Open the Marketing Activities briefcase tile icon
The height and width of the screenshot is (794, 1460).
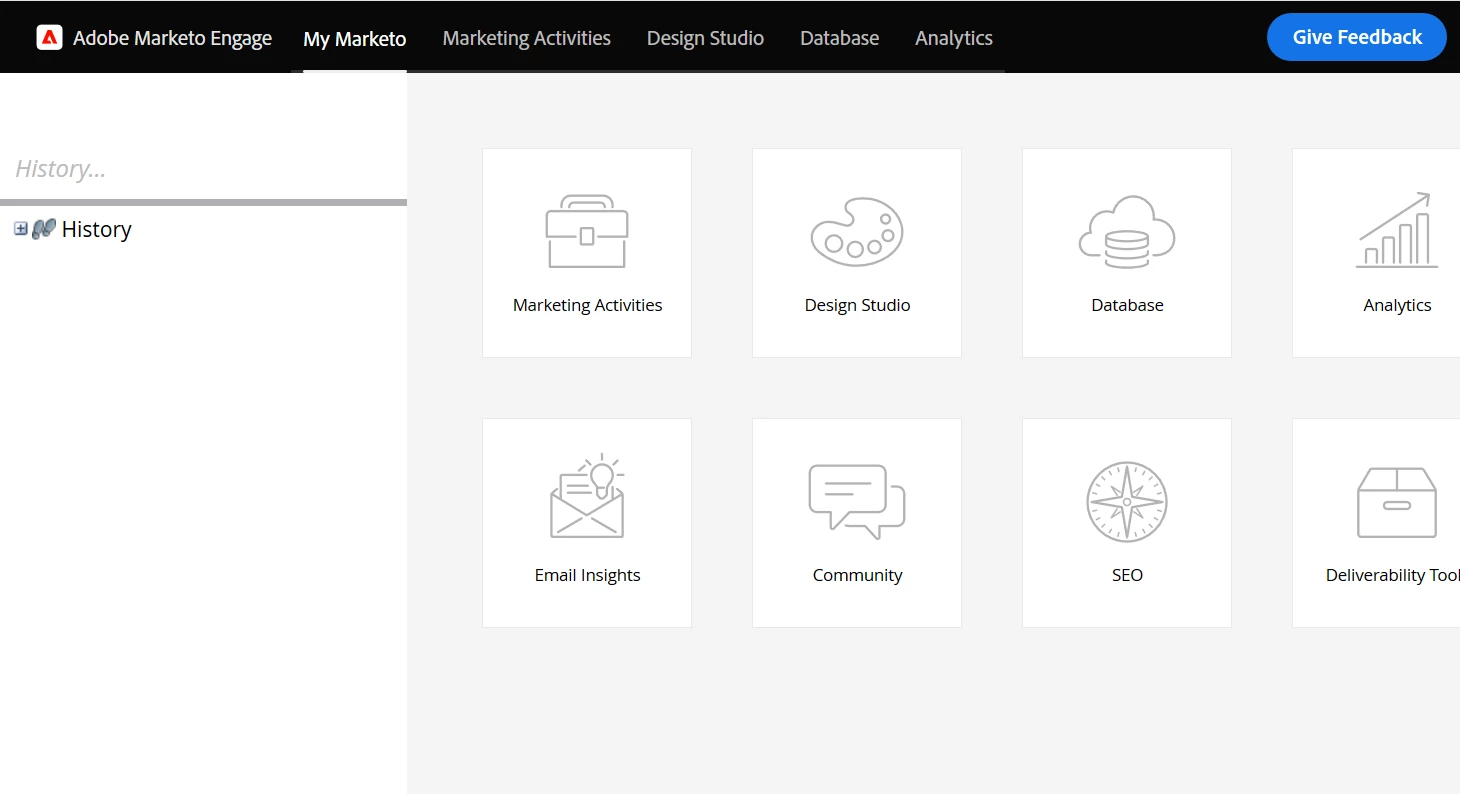click(587, 231)
